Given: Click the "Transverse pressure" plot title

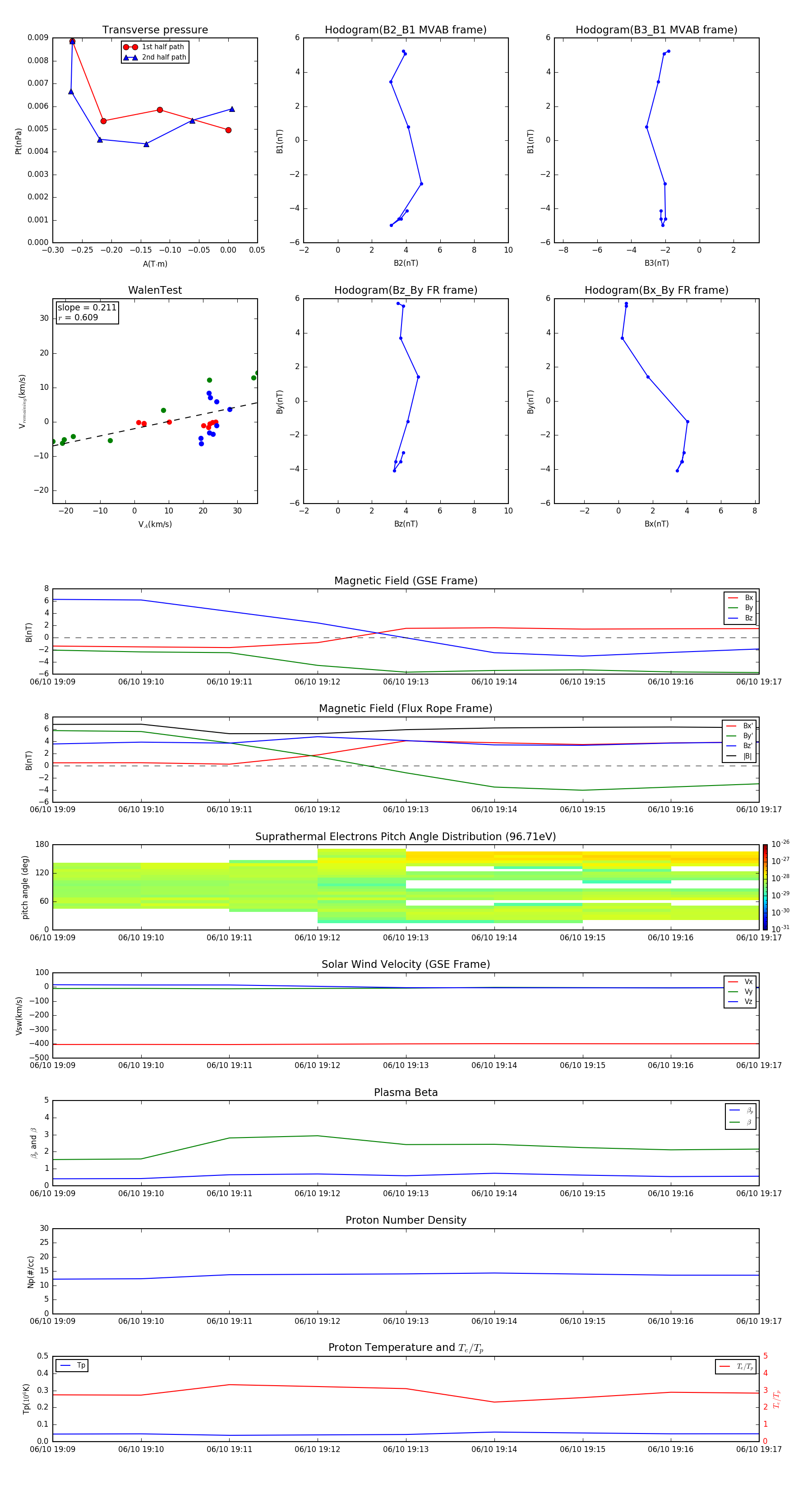Looking at the screenshot, I should pos(155,30).
